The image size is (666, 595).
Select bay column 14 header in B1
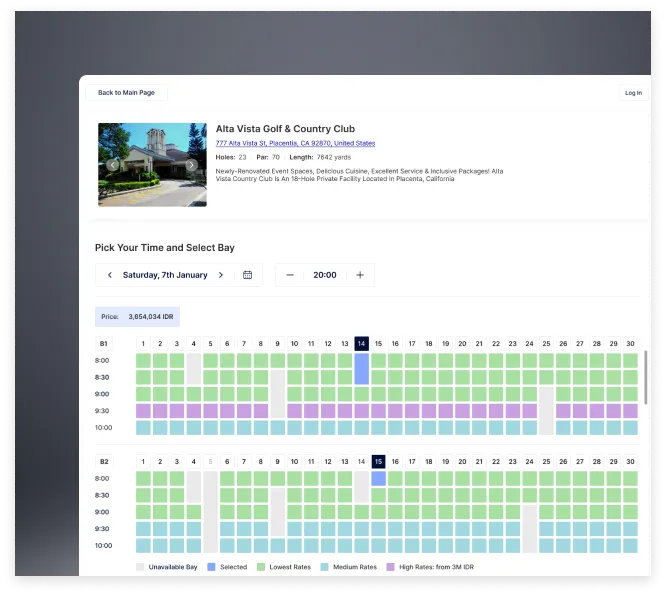coord(361,344)
